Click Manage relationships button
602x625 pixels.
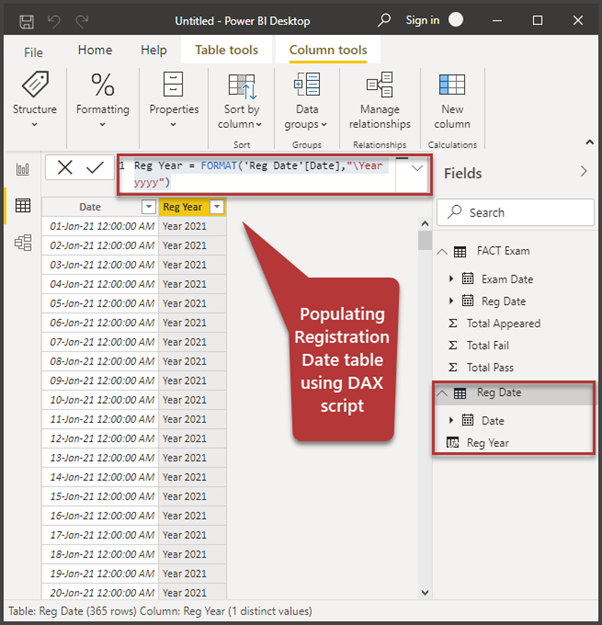tap(380, 100)
